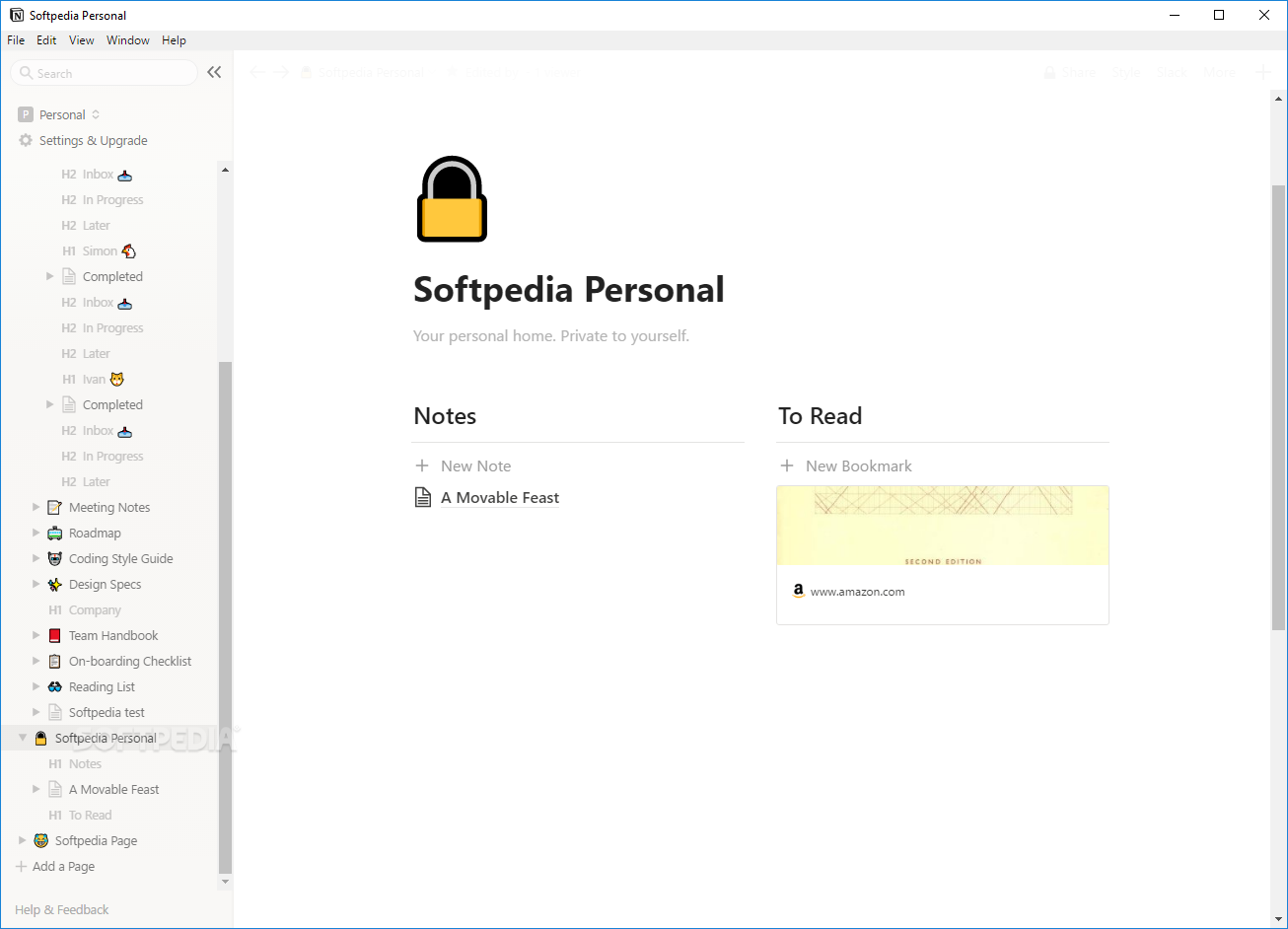1288x929 pixels.
Task: Click the www.amazon.com bookmark link text
Action: tap(857, 592)
